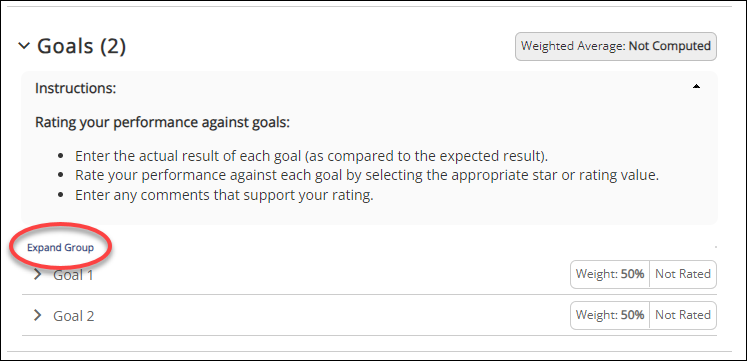Click Goal 1 Weight 50% indicator
The height and width of the screenshot is (361, 747).
(610, 274)
